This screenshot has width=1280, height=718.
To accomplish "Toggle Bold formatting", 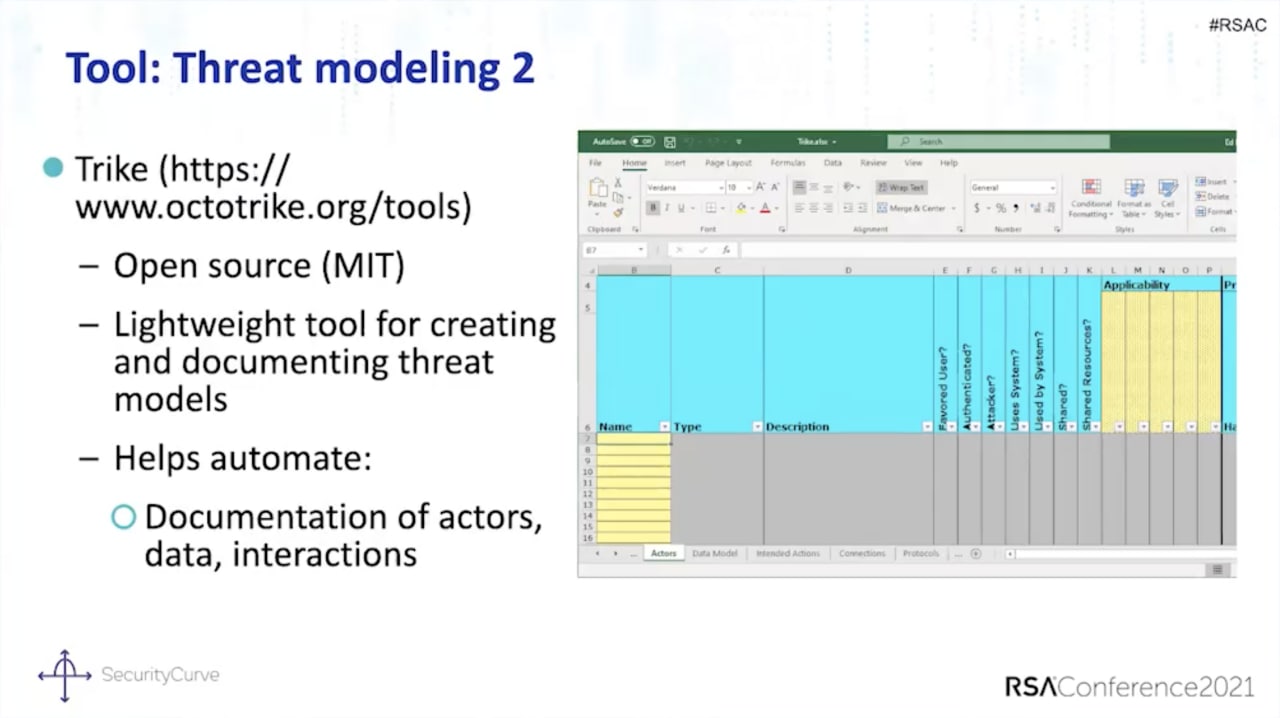I will click(x=653, y=207).
